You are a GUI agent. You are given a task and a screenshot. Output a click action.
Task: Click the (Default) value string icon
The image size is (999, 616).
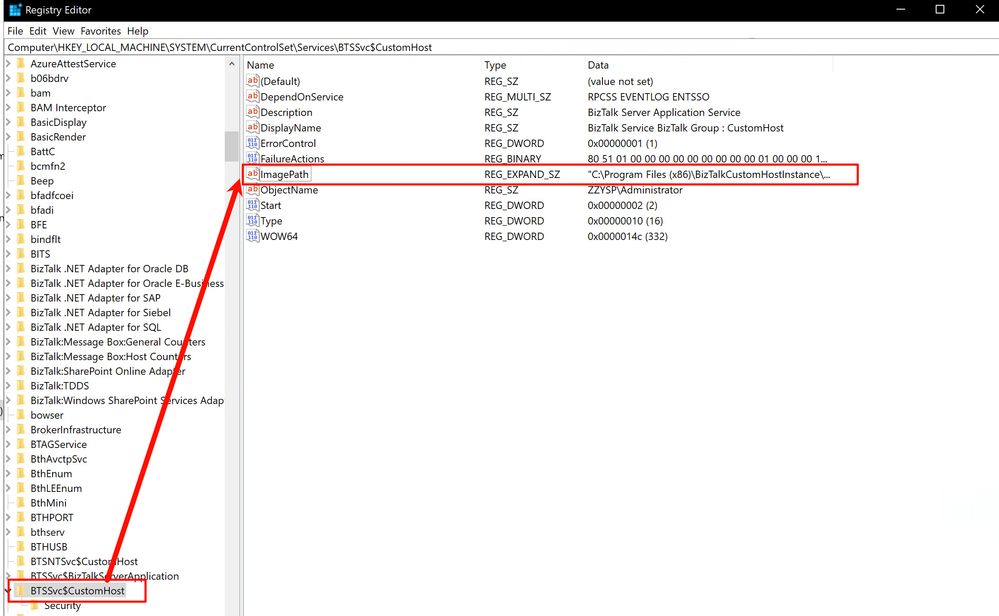tap(252, 81)
